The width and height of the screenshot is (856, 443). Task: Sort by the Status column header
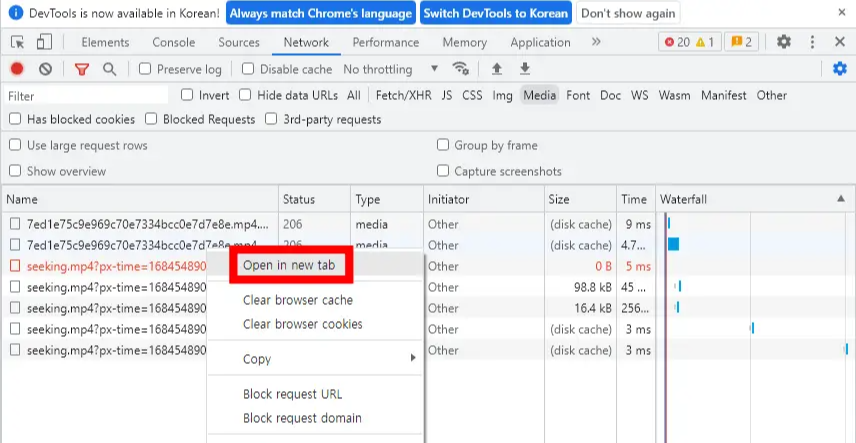[314, 199]
